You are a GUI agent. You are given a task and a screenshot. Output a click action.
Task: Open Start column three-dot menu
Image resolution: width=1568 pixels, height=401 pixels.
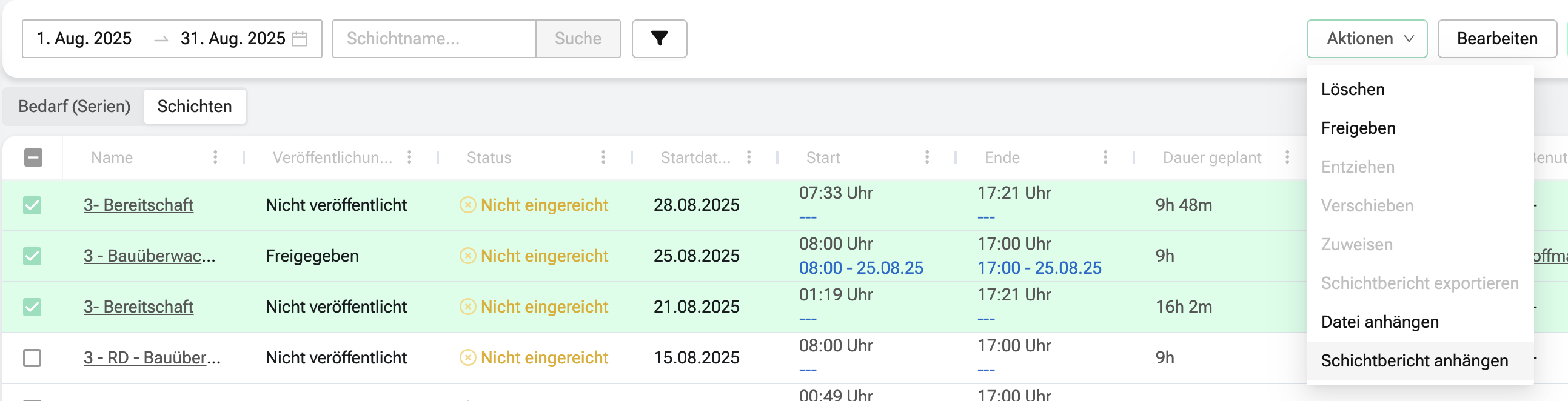pyautogui.click(x=926, y=157)
